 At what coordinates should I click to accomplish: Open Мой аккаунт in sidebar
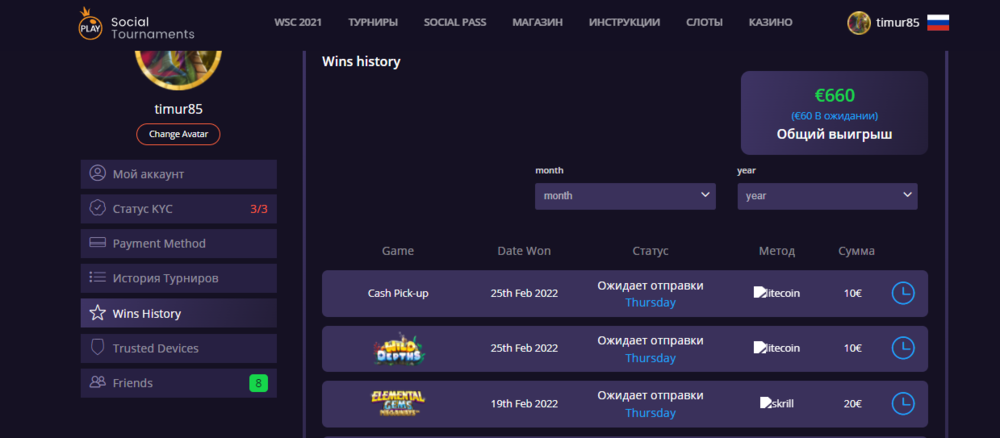pos(178,174)
